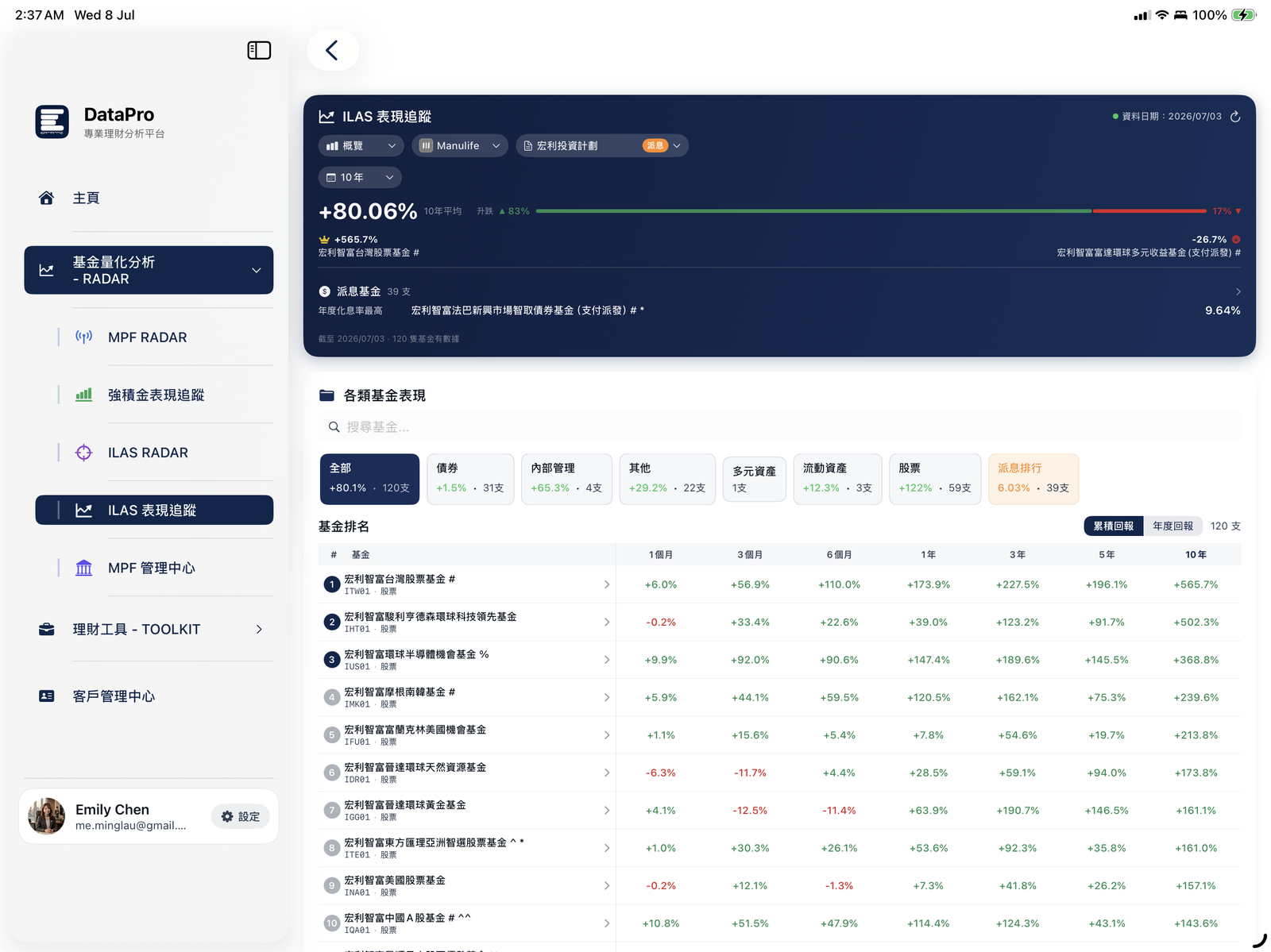Select the 股票 category tab
Screen dimensions: 1271x952
(935, 479)
